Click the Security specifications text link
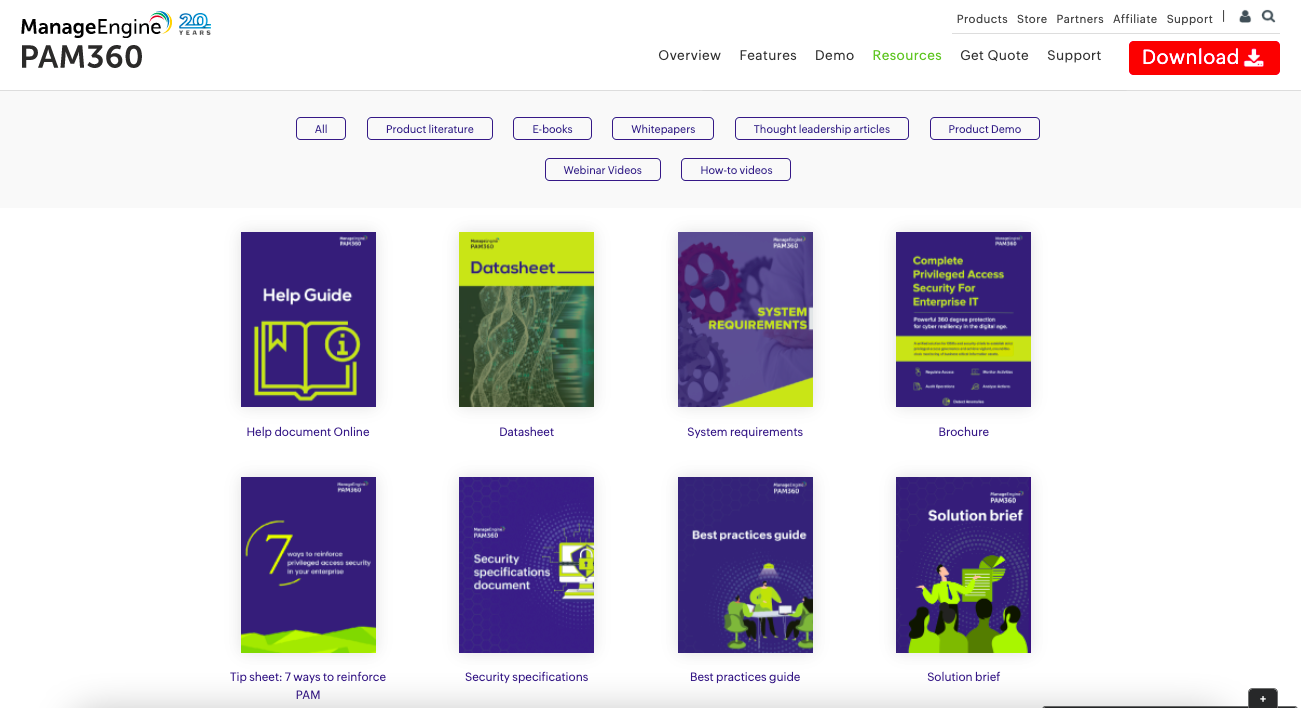This screenshot has height=708, width=1301. point(526,677)
